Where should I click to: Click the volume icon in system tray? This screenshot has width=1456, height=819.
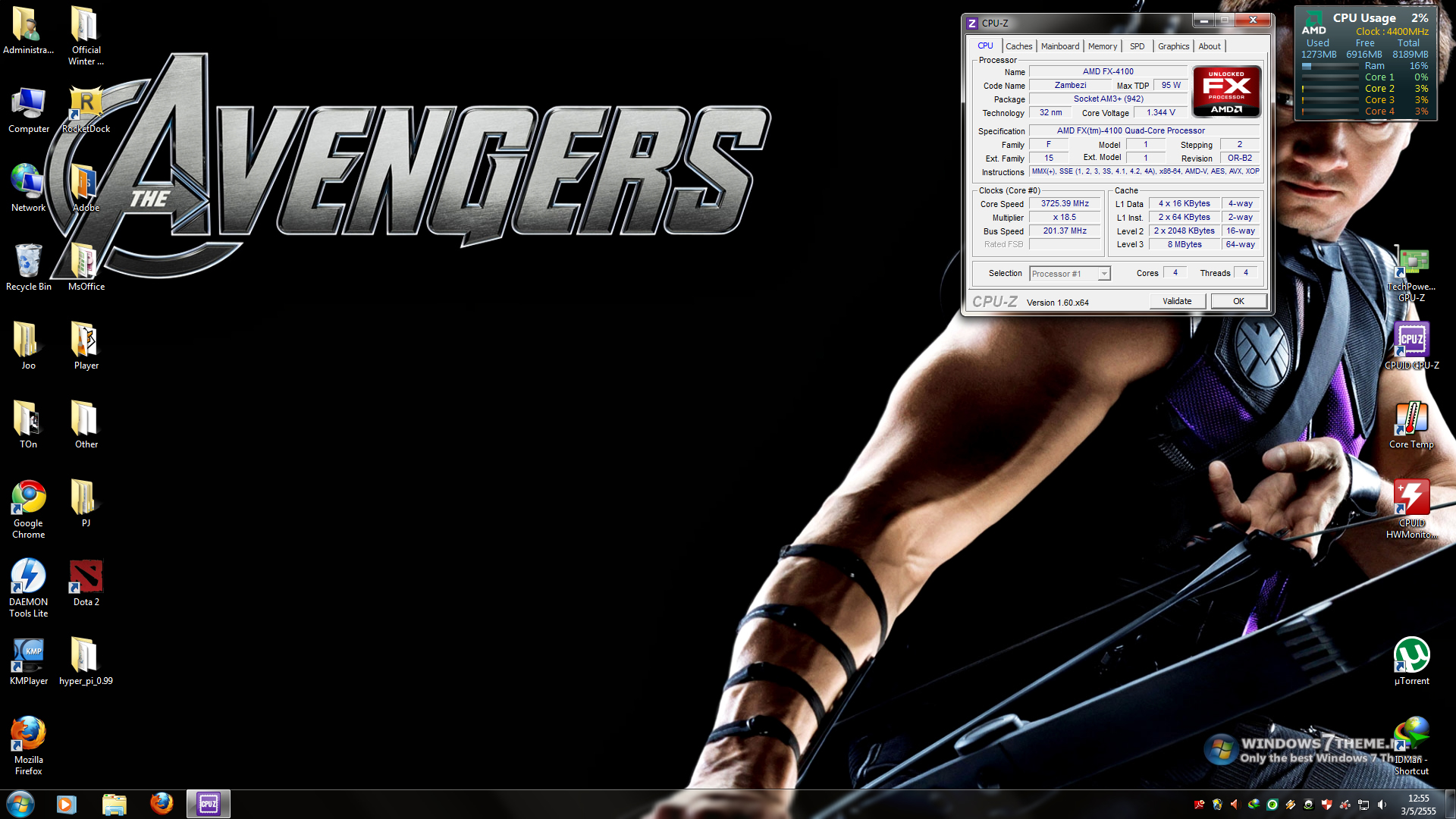(x=1382, y=805)
